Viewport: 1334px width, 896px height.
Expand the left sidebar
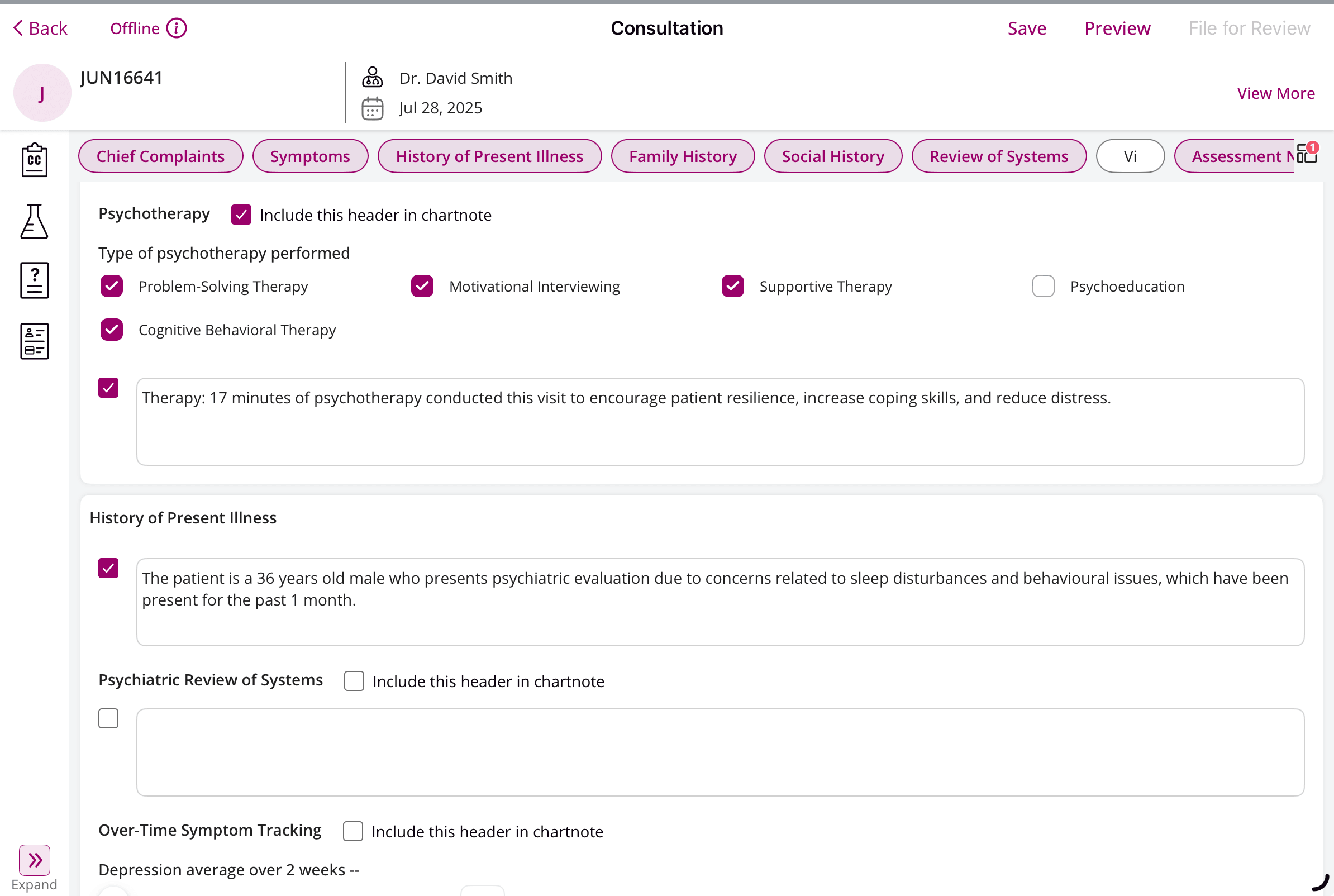tap(34, 860)
